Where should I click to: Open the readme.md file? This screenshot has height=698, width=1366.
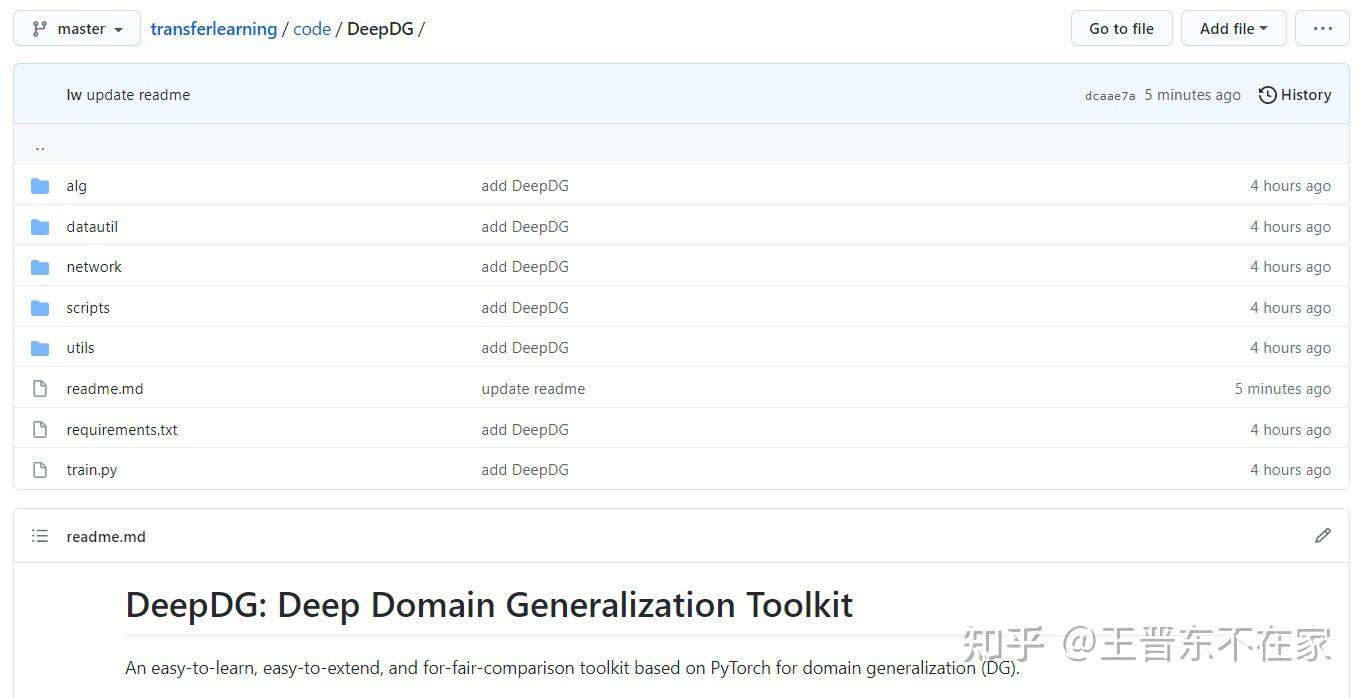pos(105,389)
